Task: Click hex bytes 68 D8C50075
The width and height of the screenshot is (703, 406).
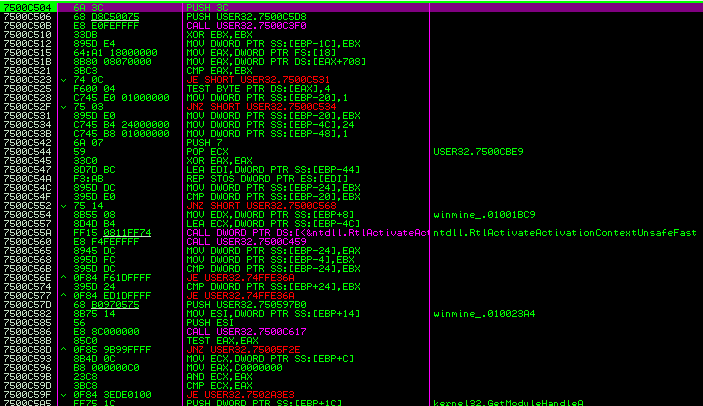Action: [x=106, y=17]
